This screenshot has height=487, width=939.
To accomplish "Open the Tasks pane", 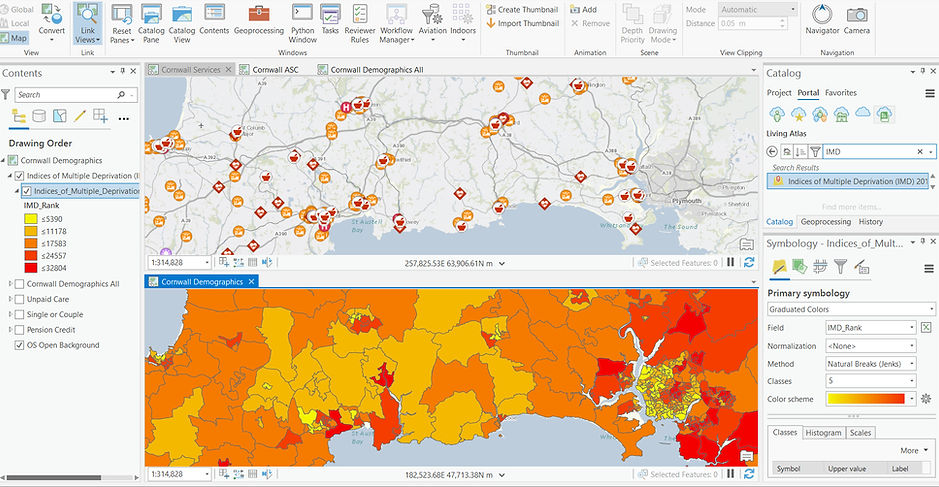I will coord(330,19).
